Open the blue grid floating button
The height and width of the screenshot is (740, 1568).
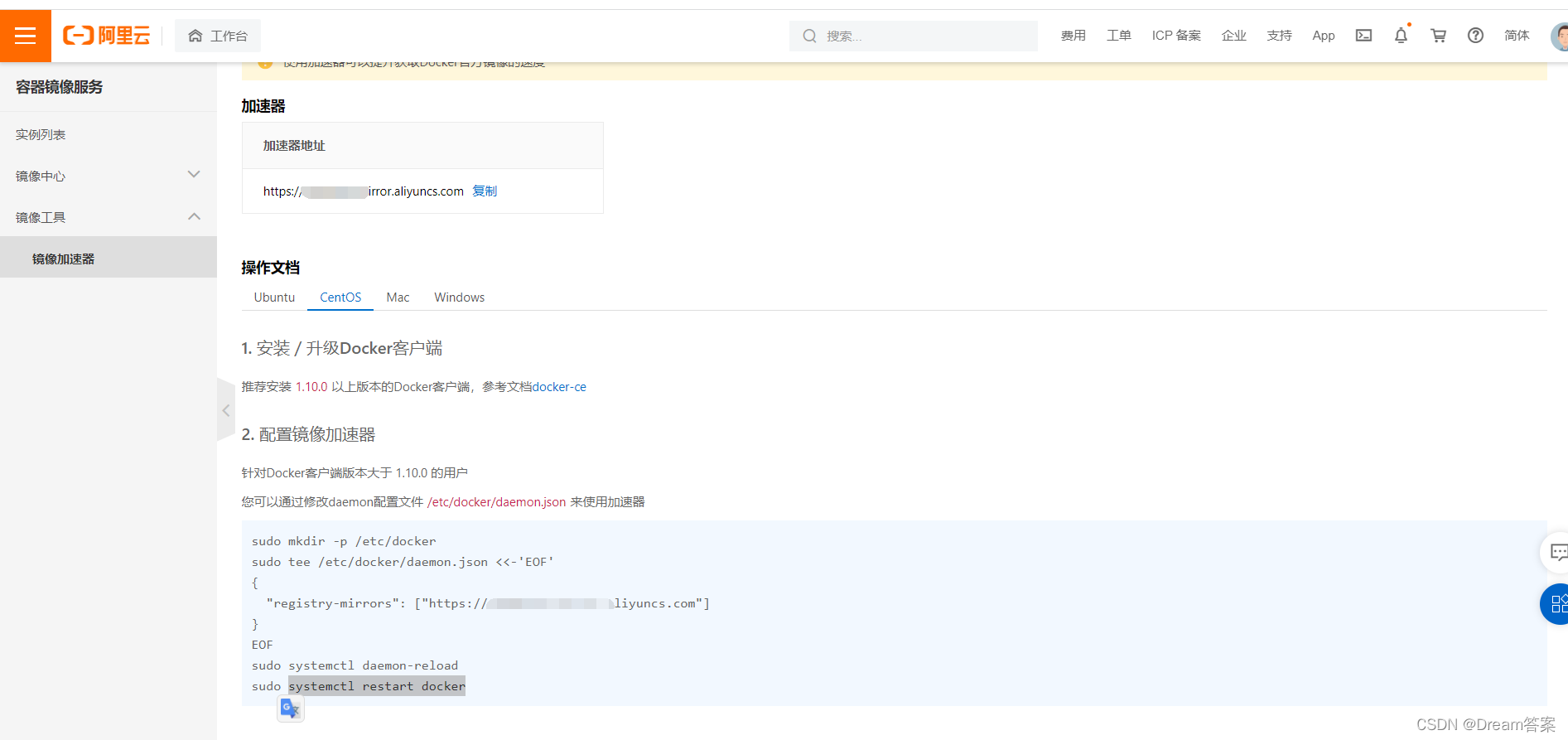(1555, 604)
